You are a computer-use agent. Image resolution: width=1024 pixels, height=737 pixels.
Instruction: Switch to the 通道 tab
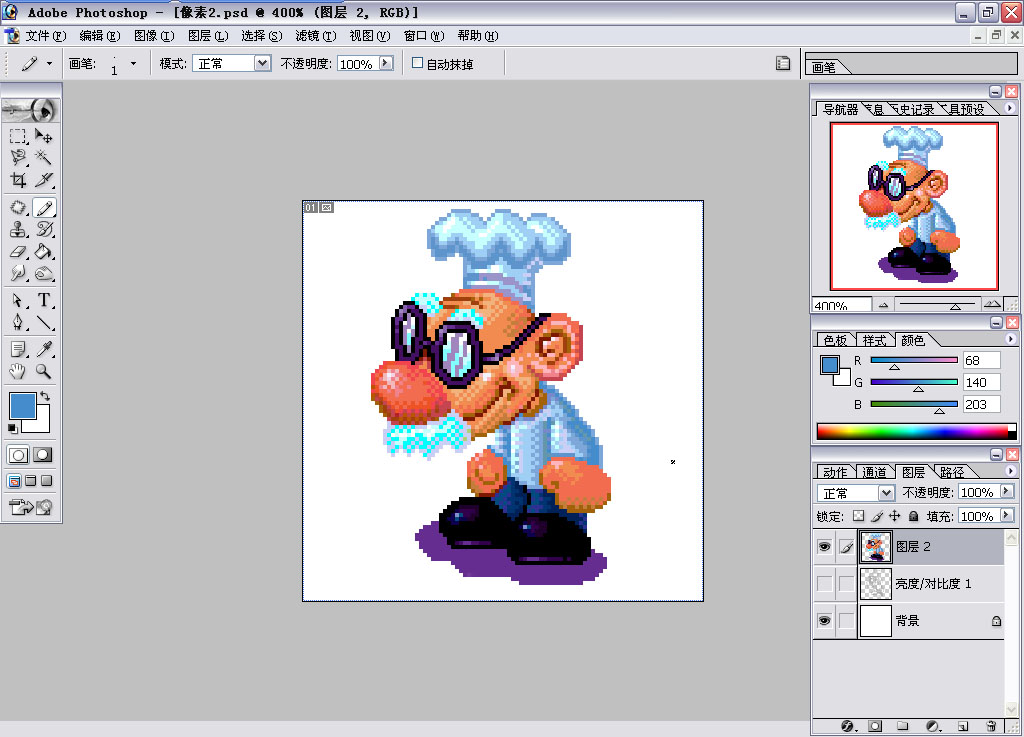[874, 472]
